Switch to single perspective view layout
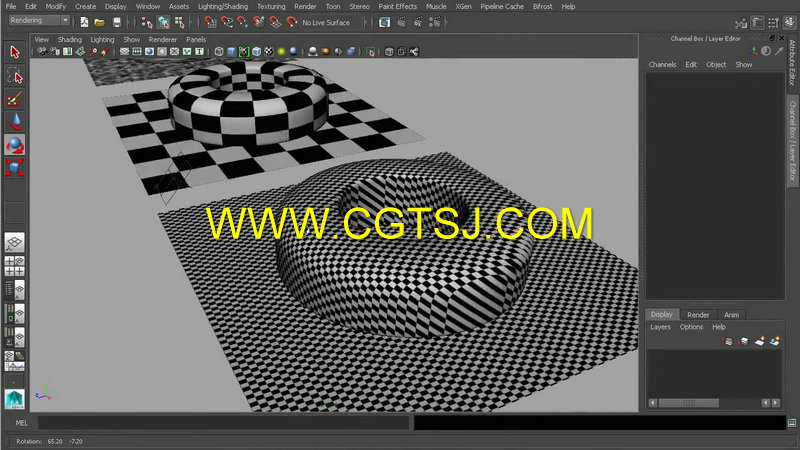This screenshot has width=800, height=450. (14, 243)
